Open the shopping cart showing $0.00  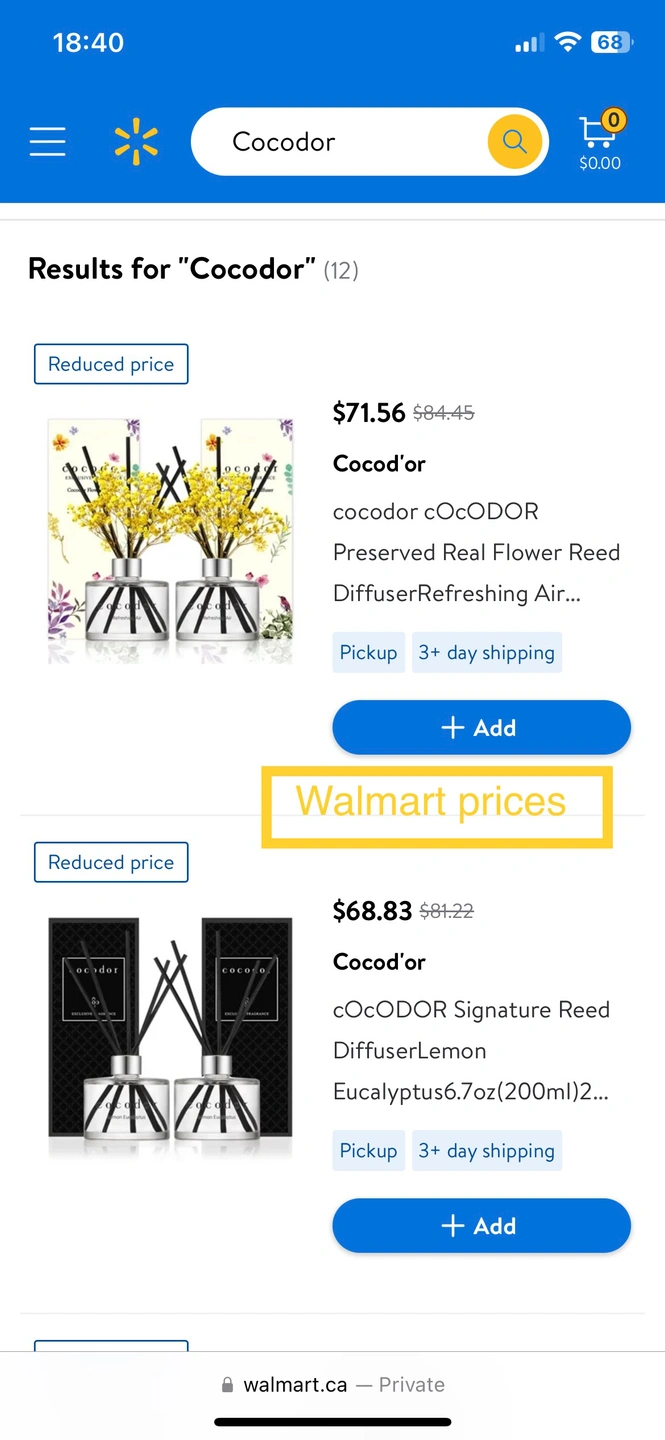(600, 142)
